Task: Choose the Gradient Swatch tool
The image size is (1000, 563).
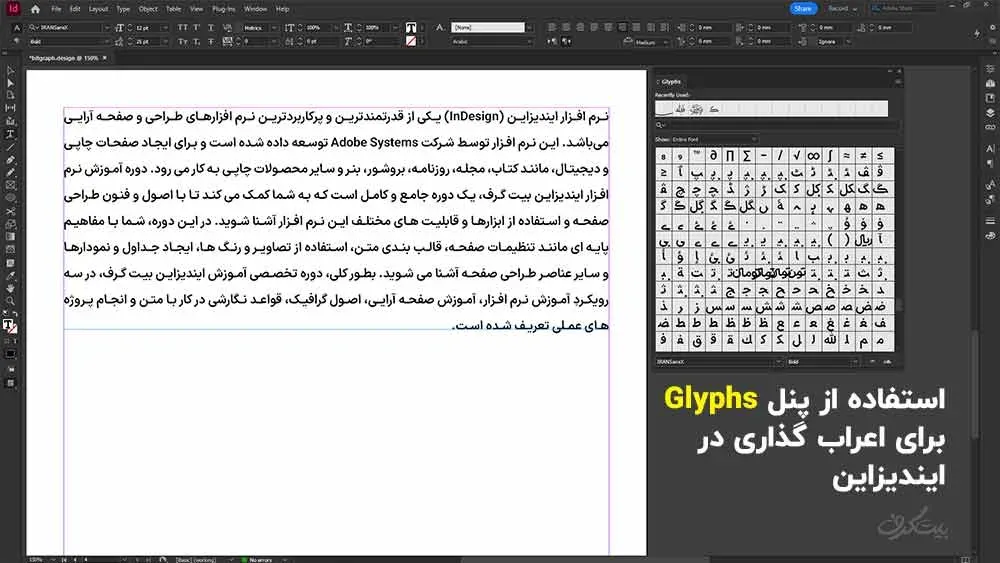Action: point(10,237)
